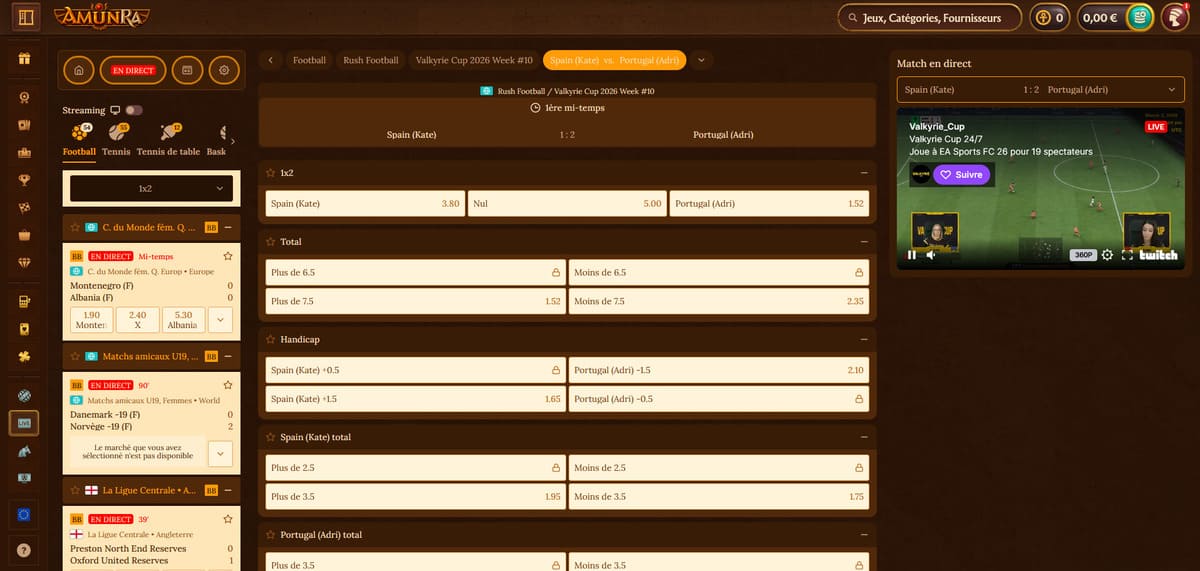Enter fullscreen on the Twitch player
Viewport: 1200px width, 571px height.
click(x=1127, y=255)
